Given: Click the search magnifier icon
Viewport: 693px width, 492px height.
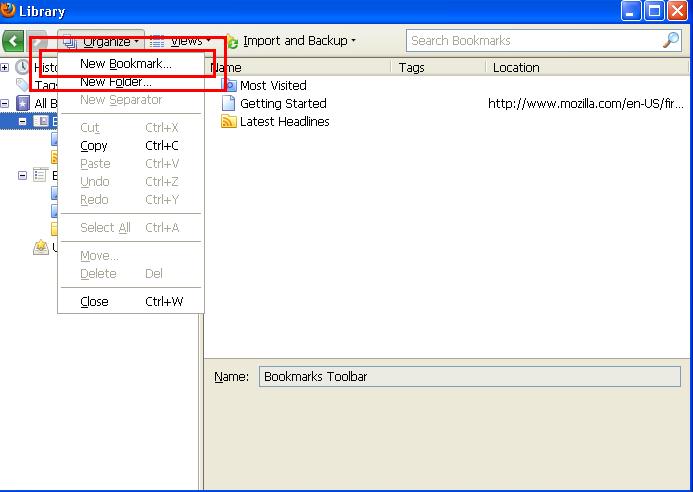Looking at the screenshot, I should pos(671,41).
